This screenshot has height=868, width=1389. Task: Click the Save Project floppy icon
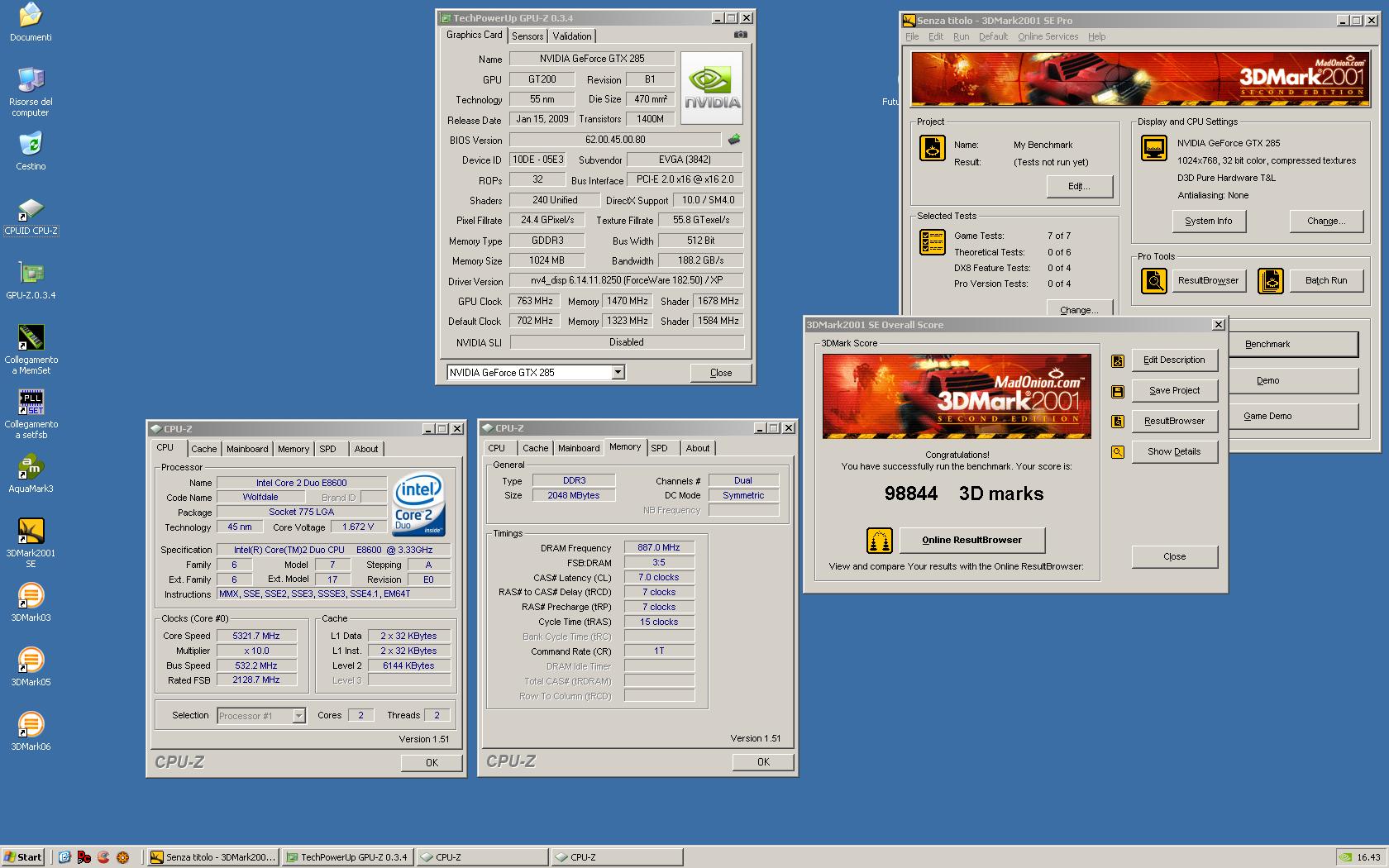(x=1118, y=391)
